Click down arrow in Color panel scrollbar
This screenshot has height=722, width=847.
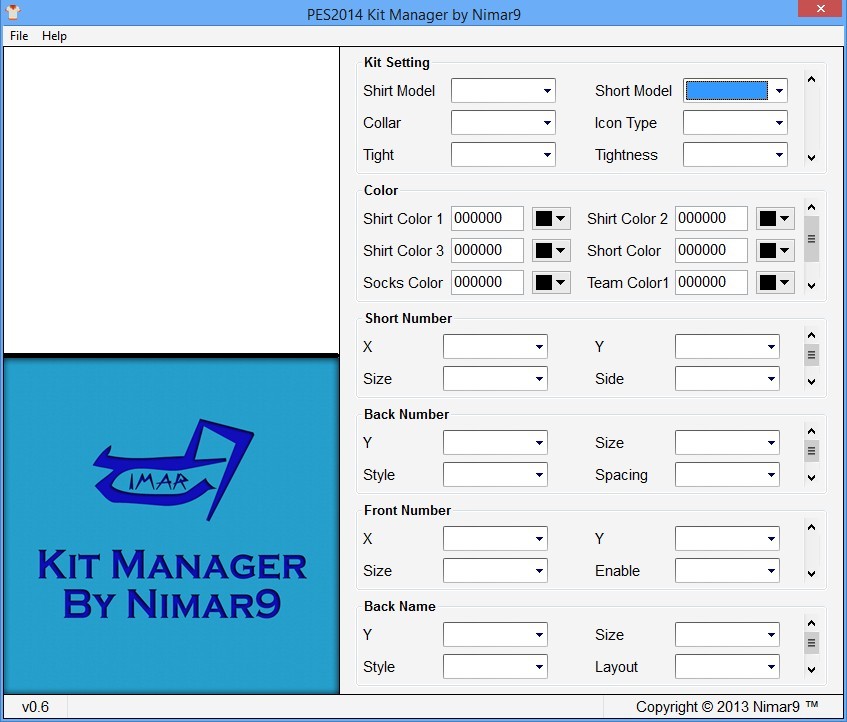(811, 286)
